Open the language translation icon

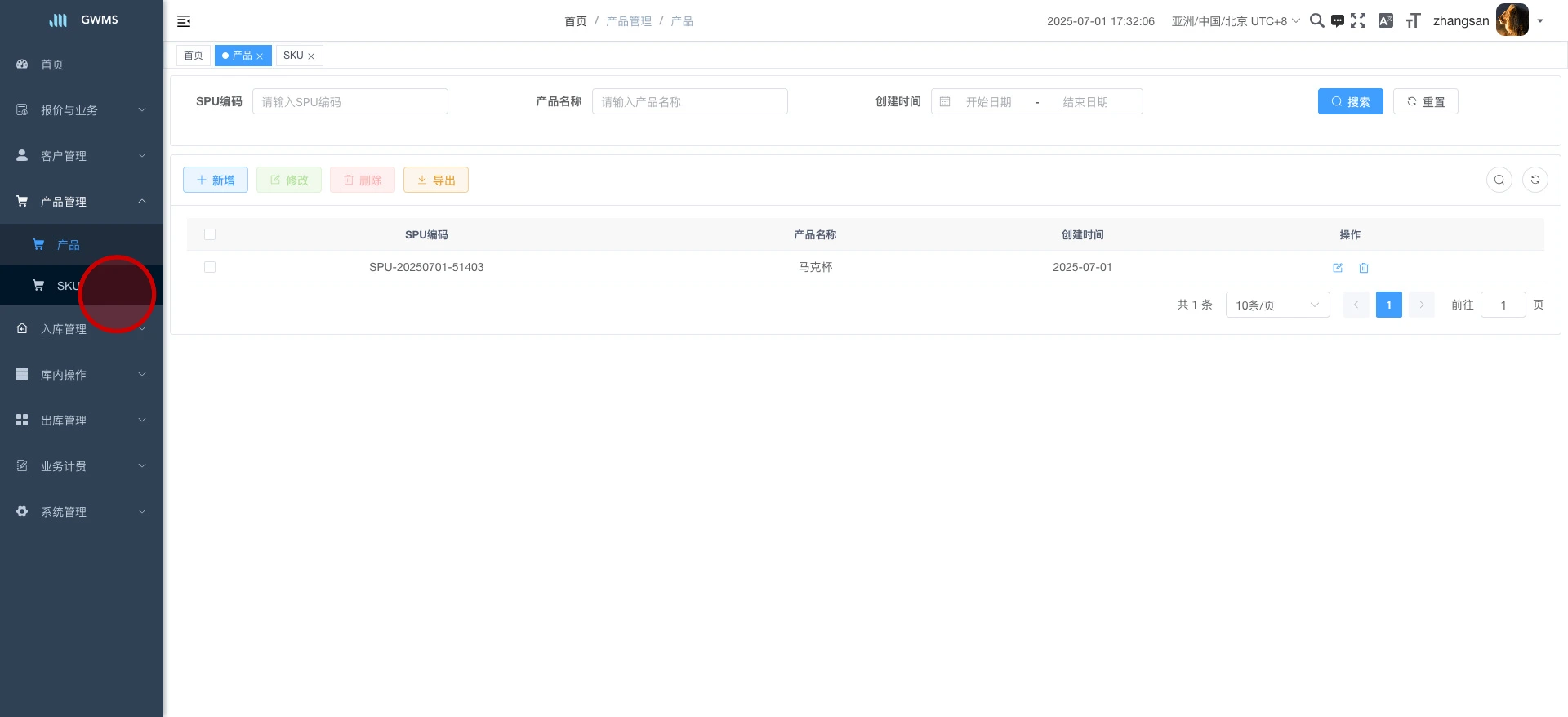[1385, 20]
